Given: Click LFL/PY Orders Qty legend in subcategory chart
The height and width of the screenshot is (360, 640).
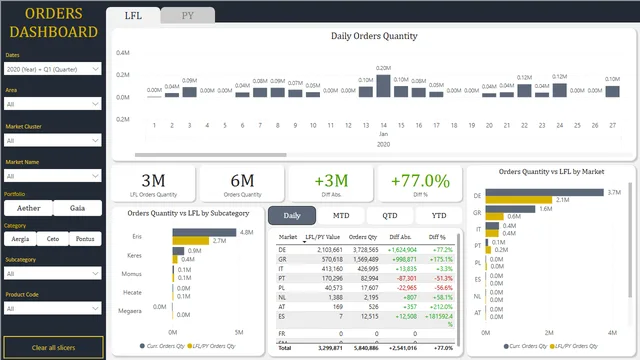Looking at the screenshot, I should 211,346.
